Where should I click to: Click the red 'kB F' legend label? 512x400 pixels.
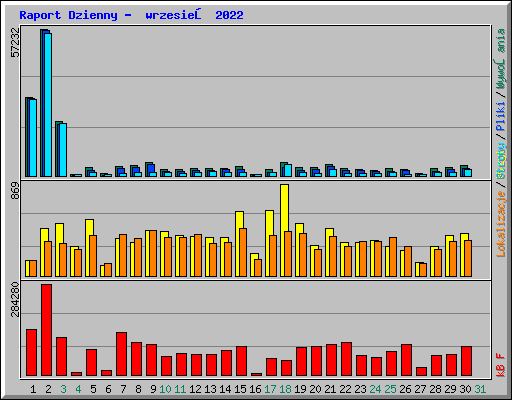tap(500, 365)
